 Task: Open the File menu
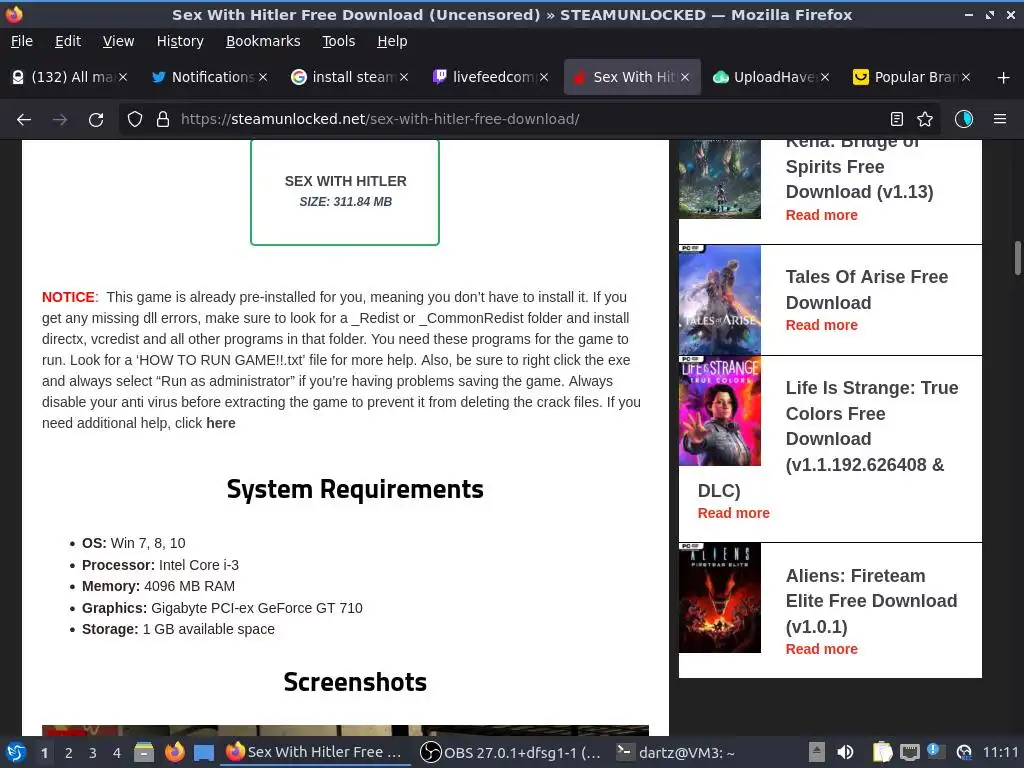[x=22, y=41]
